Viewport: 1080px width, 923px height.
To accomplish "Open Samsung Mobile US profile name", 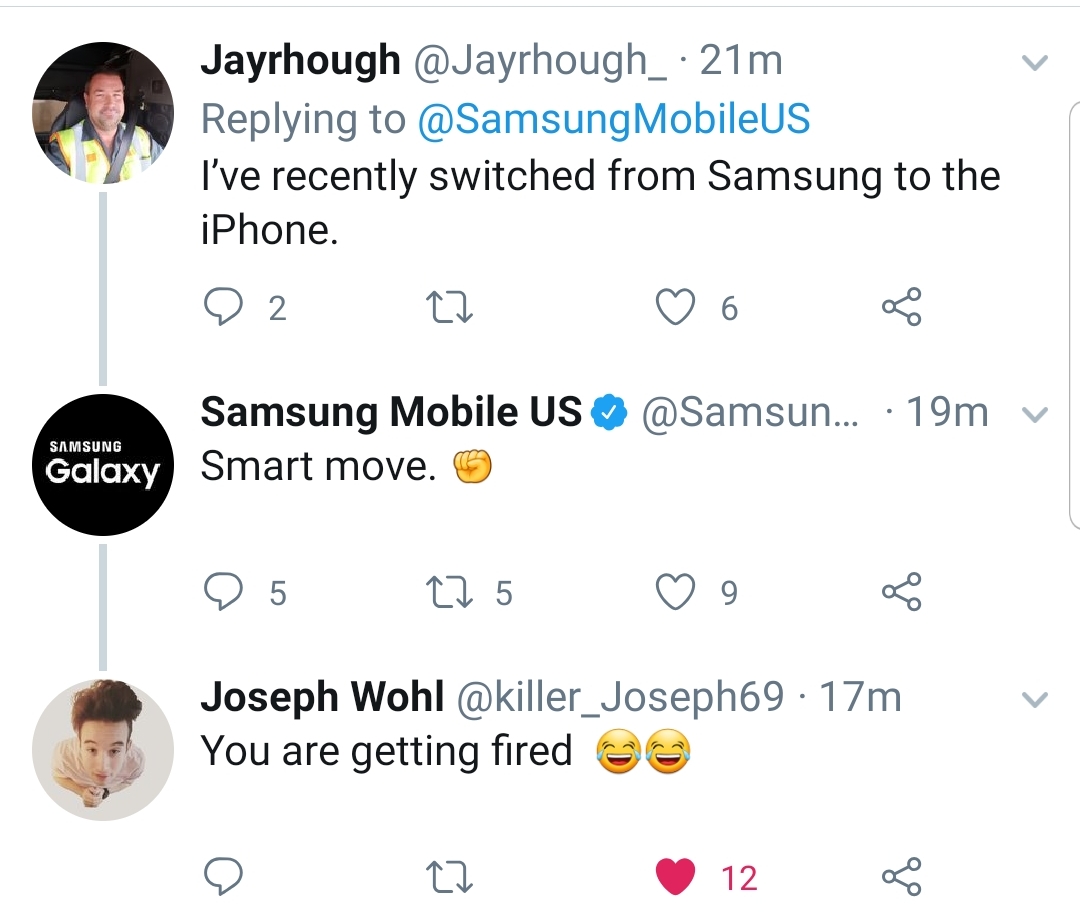I will [x=390, y=412].
